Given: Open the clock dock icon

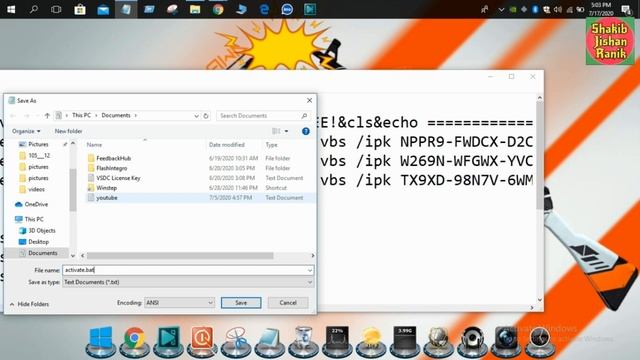Looking at the screenshot, I should [x=540, y=341].
